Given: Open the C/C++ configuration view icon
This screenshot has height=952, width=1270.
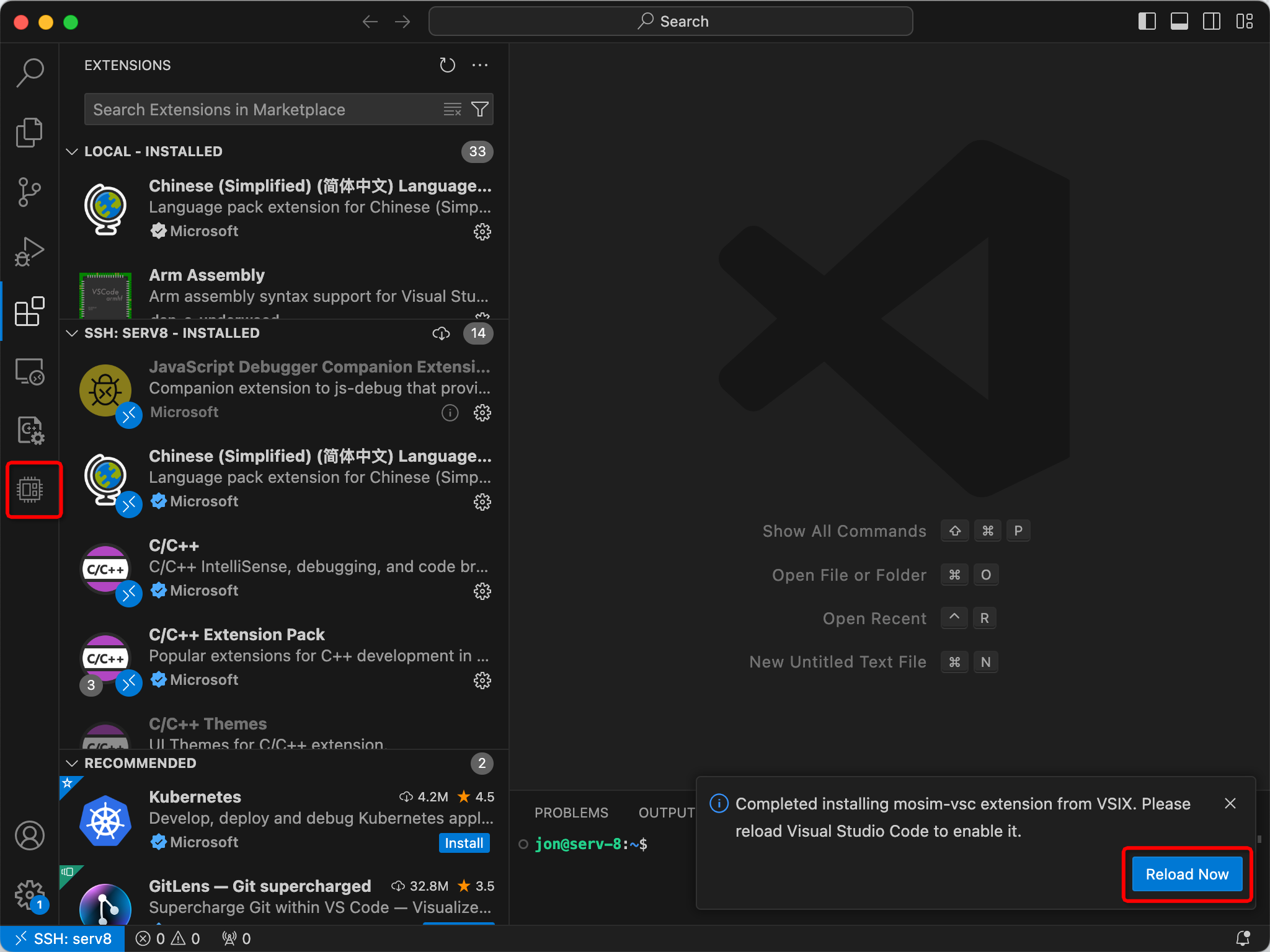Looking at the screenshot, I should coord(30,430).
